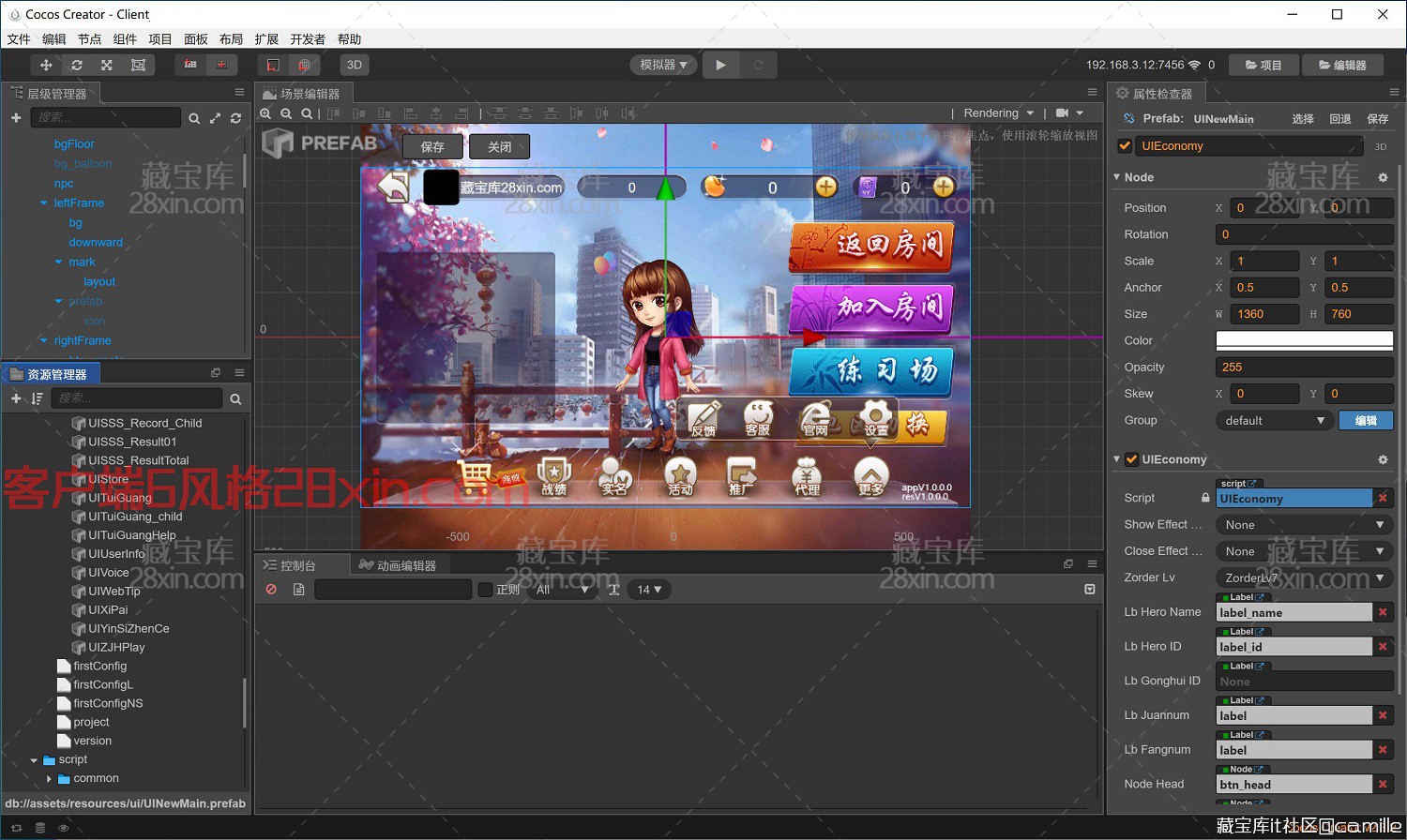
Task: Open the 开发者 menu
Action: 308,39
